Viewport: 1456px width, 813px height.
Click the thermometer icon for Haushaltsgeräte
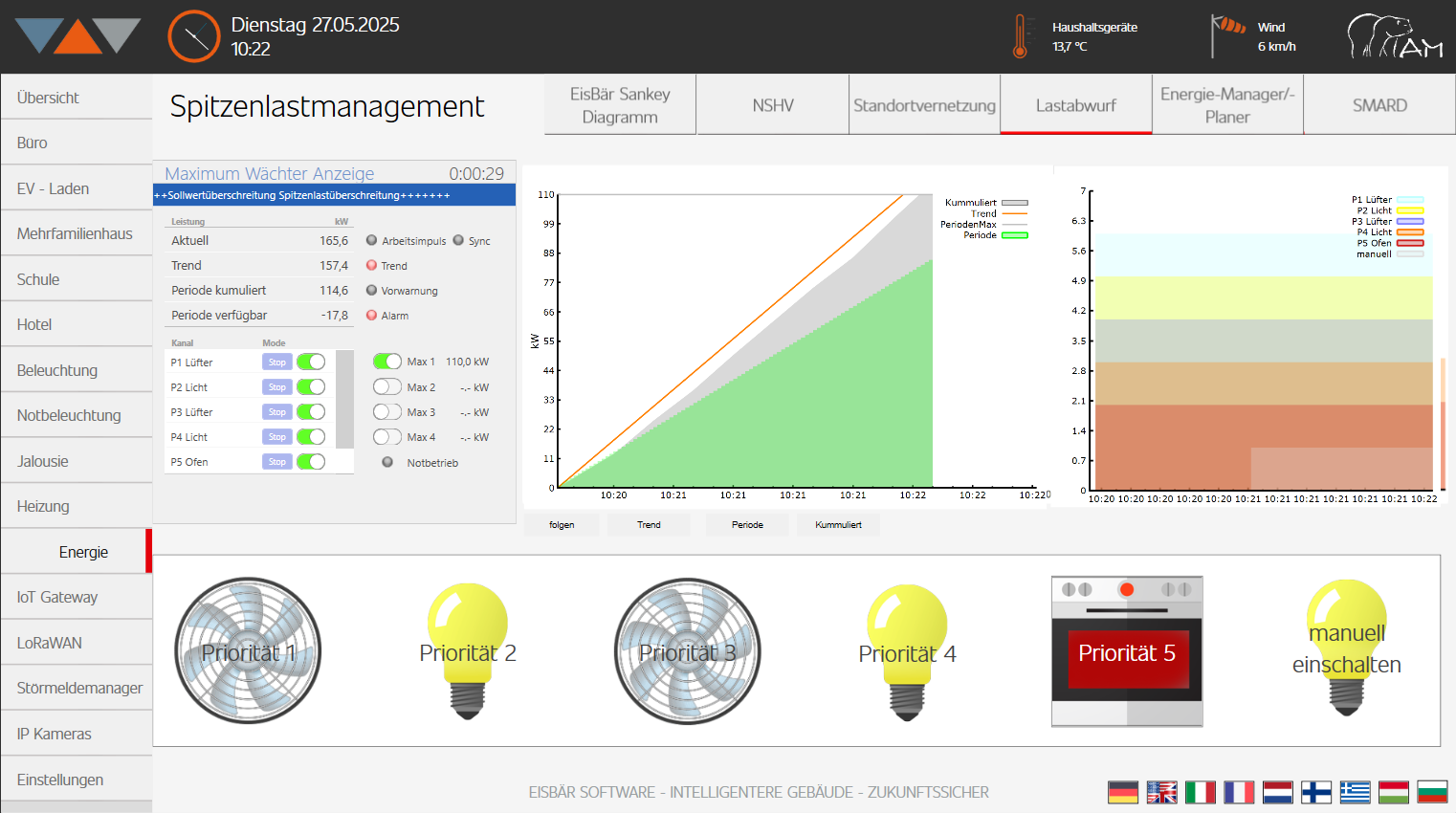click(x=1020, y=36)
